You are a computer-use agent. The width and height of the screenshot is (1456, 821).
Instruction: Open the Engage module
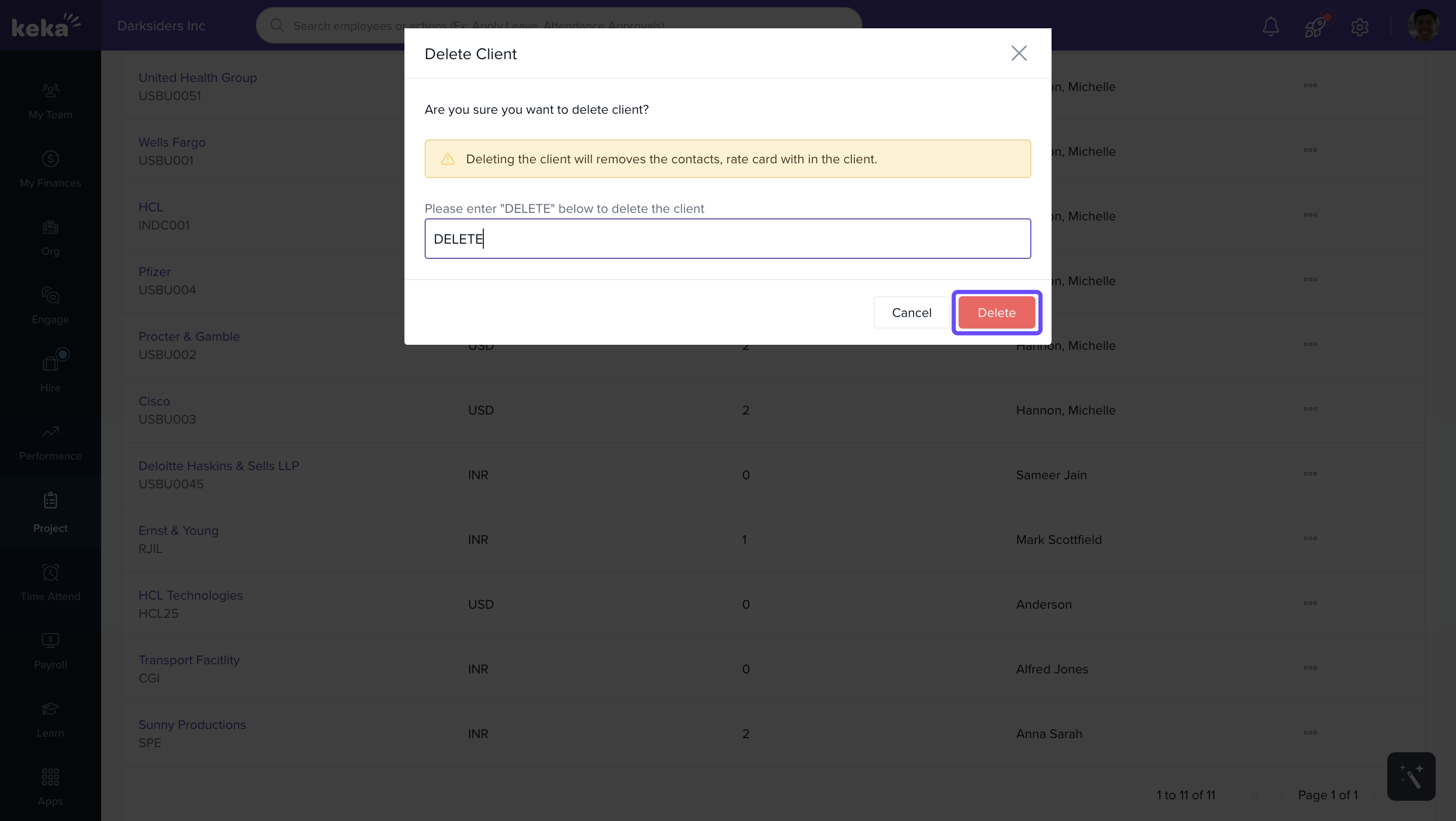tap(51, 305)
